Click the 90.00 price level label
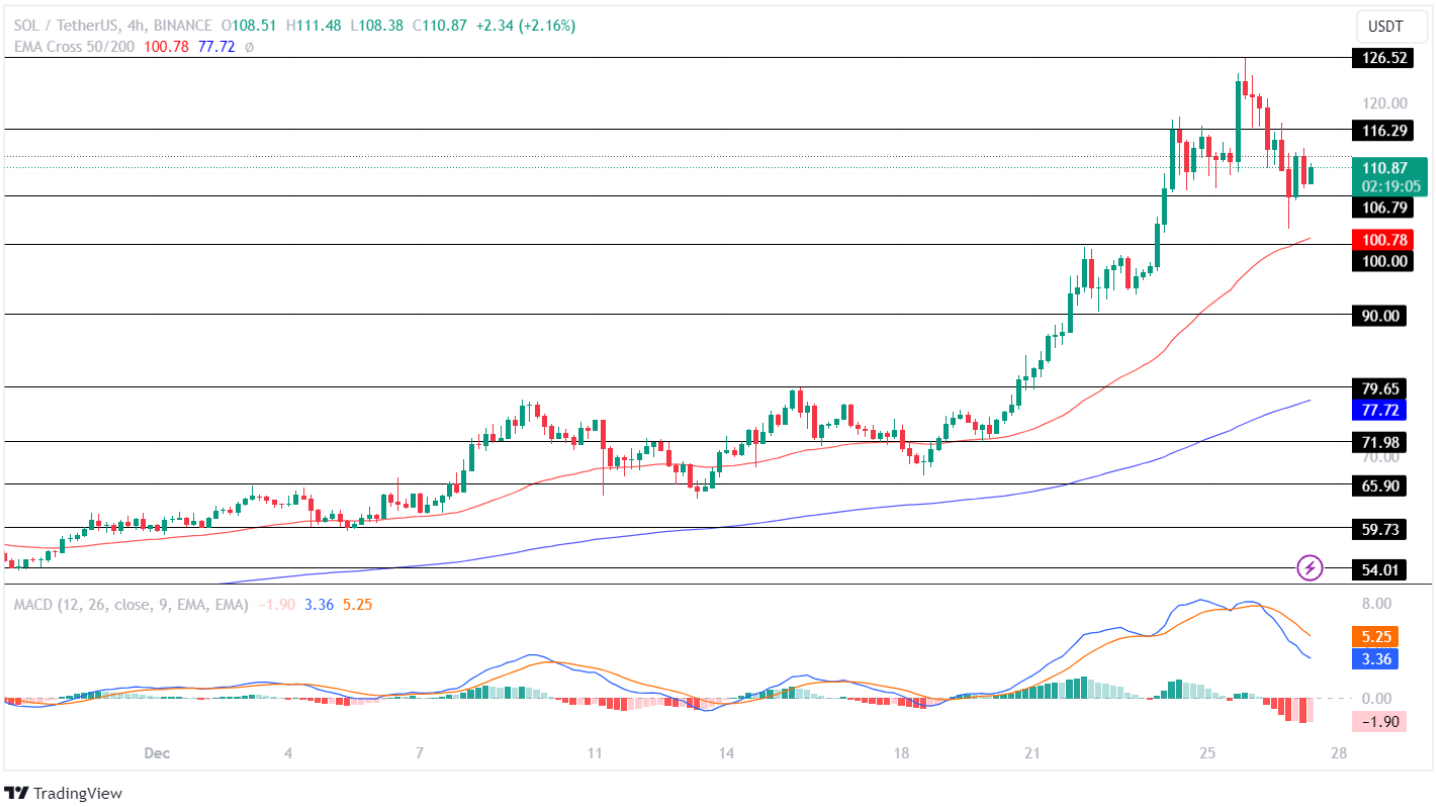 pyautogui.click(x=1379, y=315)
